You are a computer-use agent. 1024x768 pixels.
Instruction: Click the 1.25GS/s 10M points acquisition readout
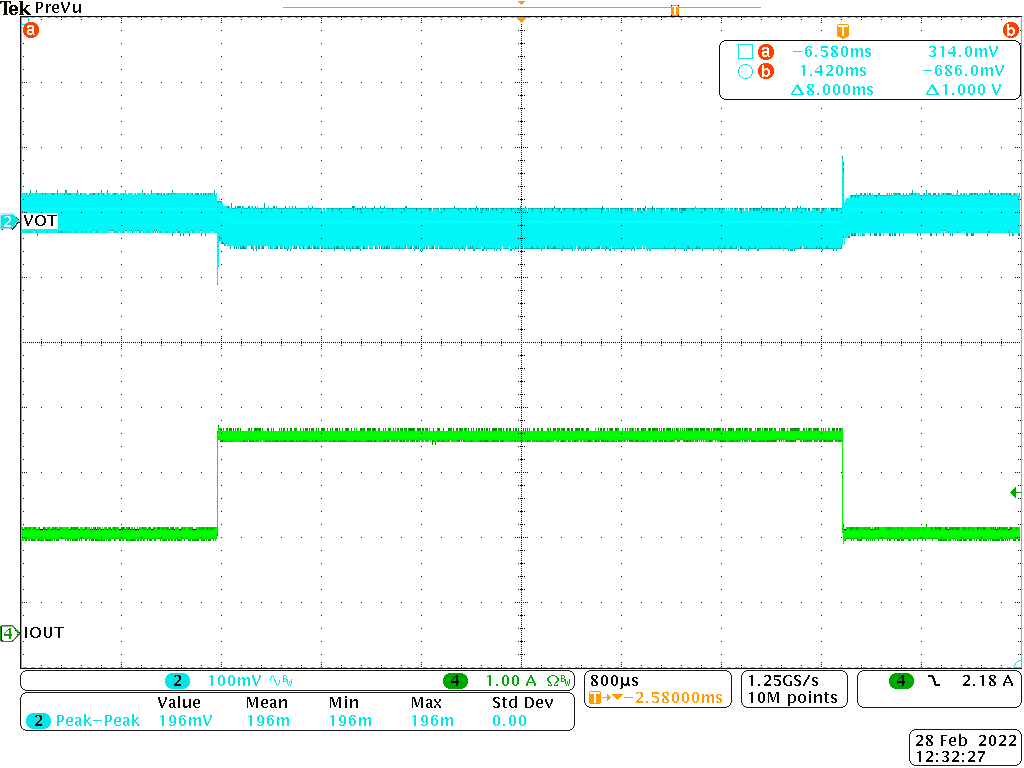tap(793, 689)
